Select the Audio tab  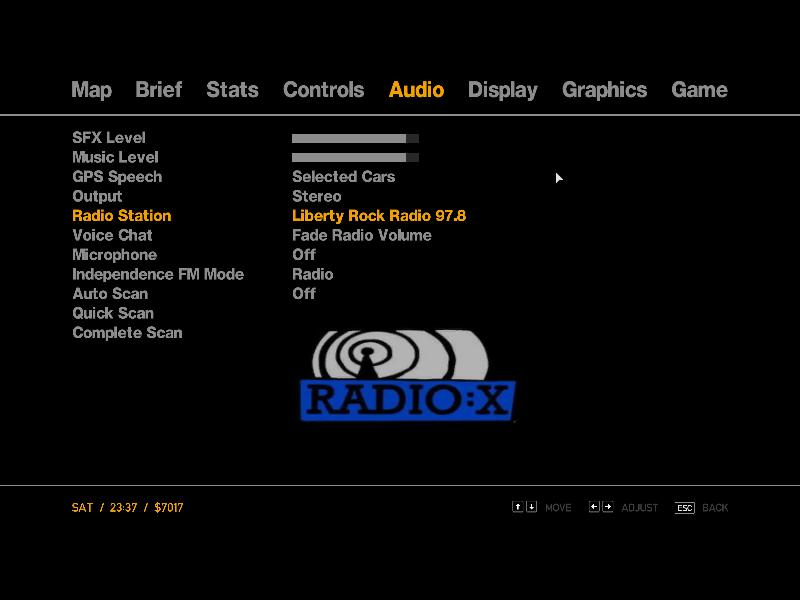(x=416, y=89)
